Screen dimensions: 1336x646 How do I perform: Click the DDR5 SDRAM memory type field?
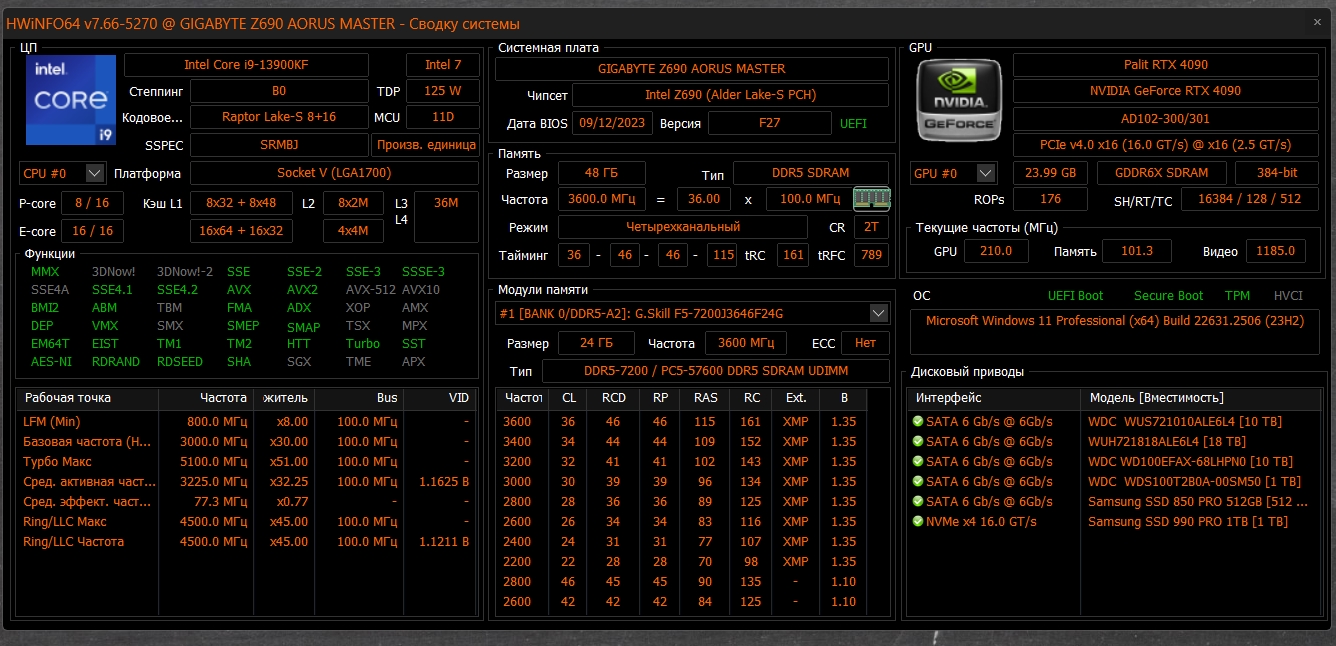pyautogui.click(x=811, y=174)
